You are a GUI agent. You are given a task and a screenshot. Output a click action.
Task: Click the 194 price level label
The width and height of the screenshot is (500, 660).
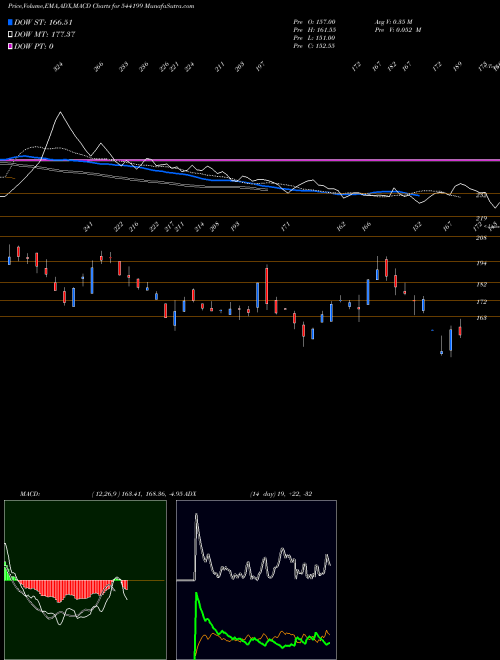point(481,263)
